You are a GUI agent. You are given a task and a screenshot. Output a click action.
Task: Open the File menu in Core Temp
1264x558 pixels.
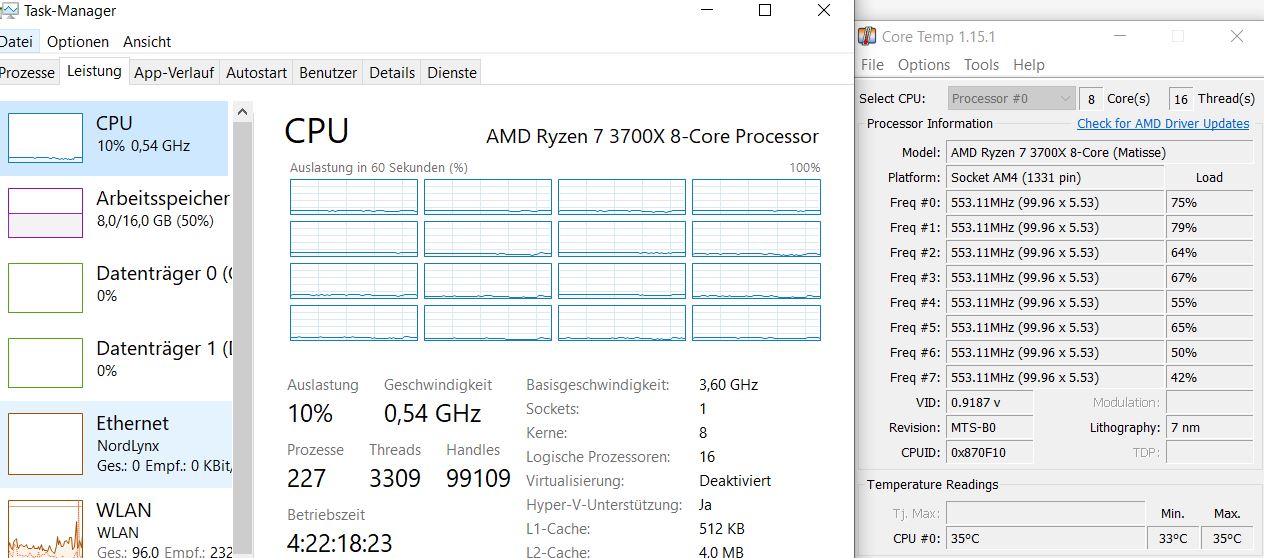point(872,65)
